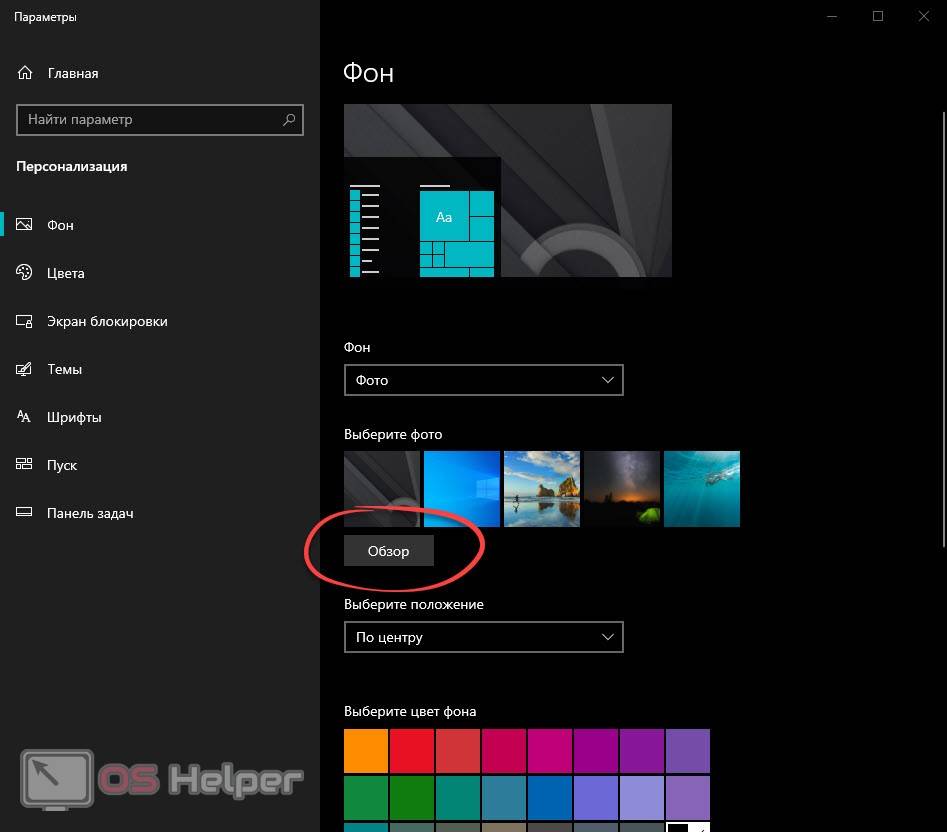947x832 pixels.
Task: Click the Фон picture icon in sidebar
Action: pos(25,225)
